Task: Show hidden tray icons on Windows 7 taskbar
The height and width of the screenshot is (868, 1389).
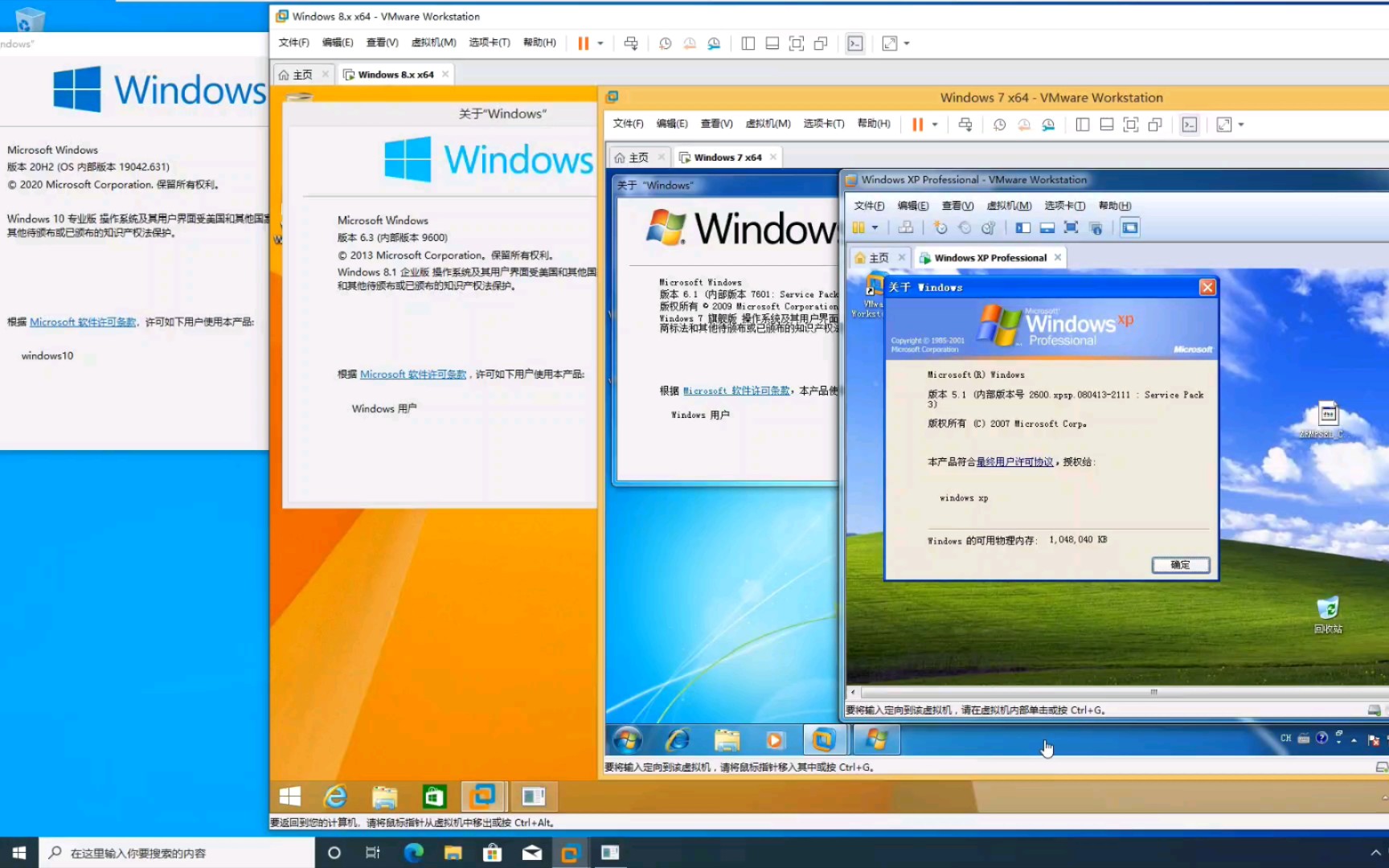Action: [1354, 739]
